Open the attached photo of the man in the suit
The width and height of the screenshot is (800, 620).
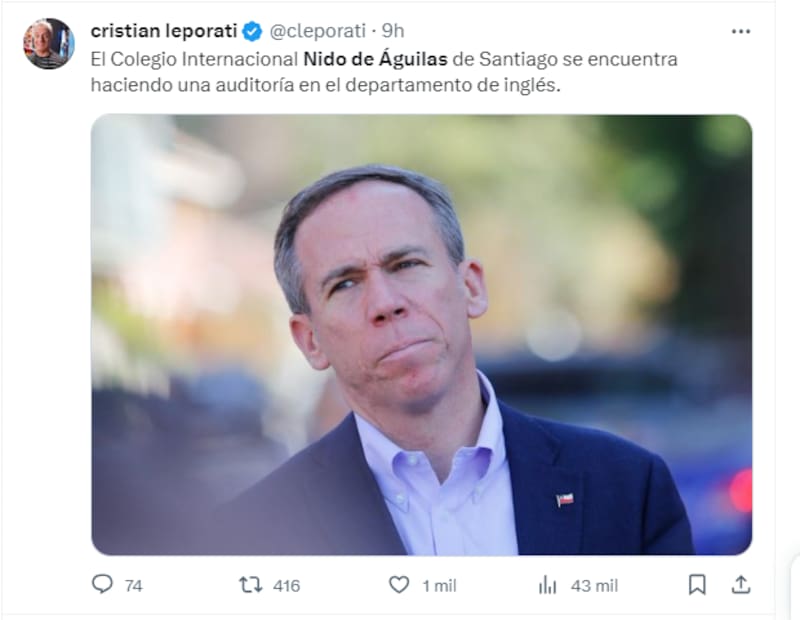click(x=421, y=335)
